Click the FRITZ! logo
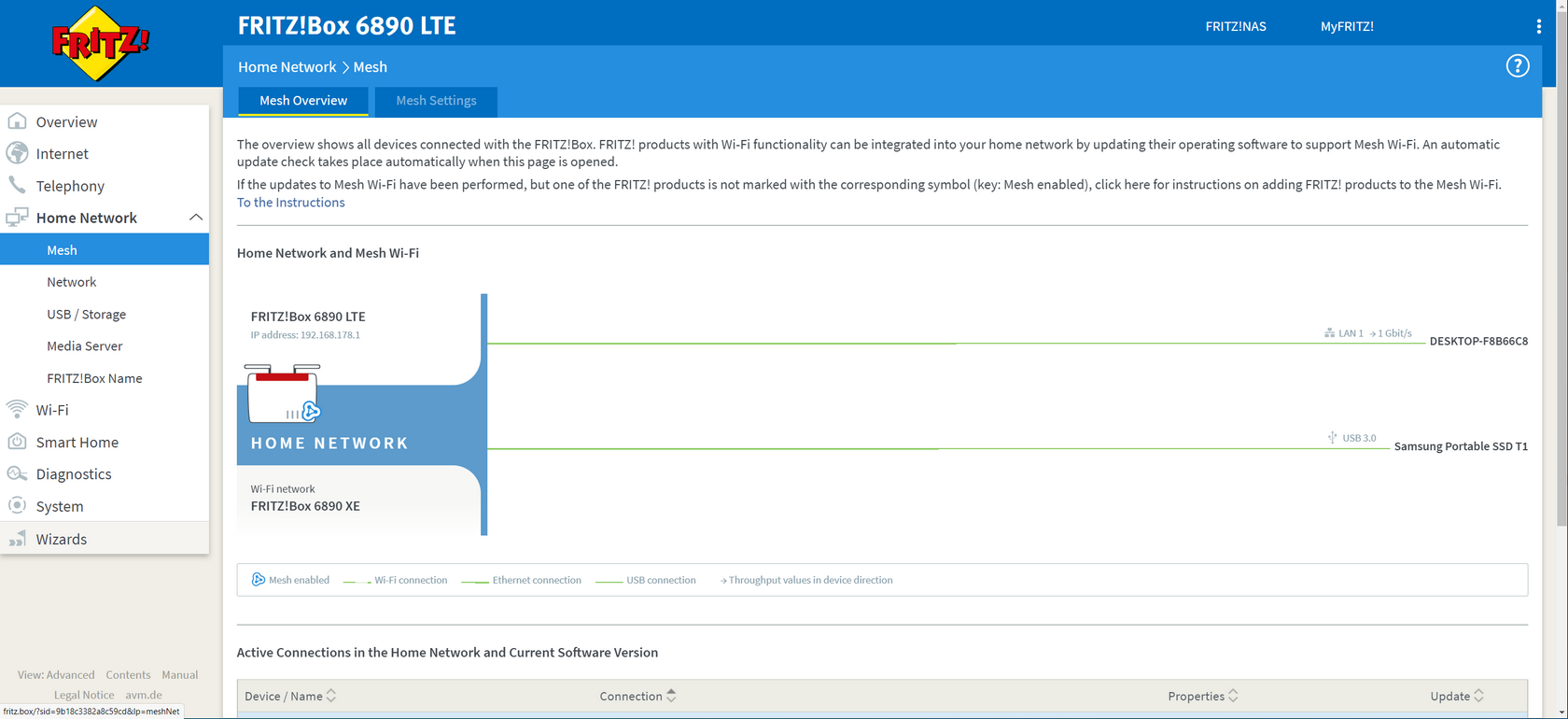1568x719 pixels. click(x=100, y=43)
